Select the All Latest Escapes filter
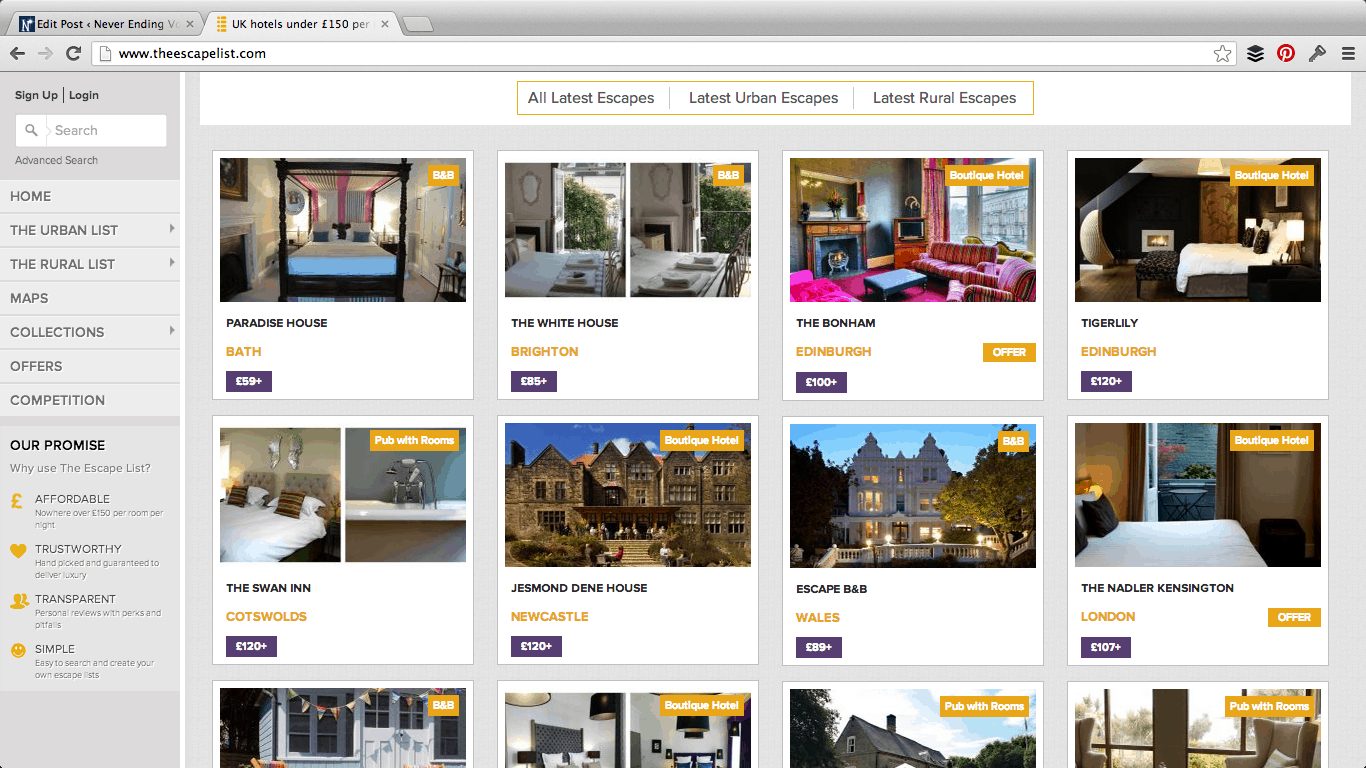This screenshot has height=768, width=1366. click(x=591, y=98)
